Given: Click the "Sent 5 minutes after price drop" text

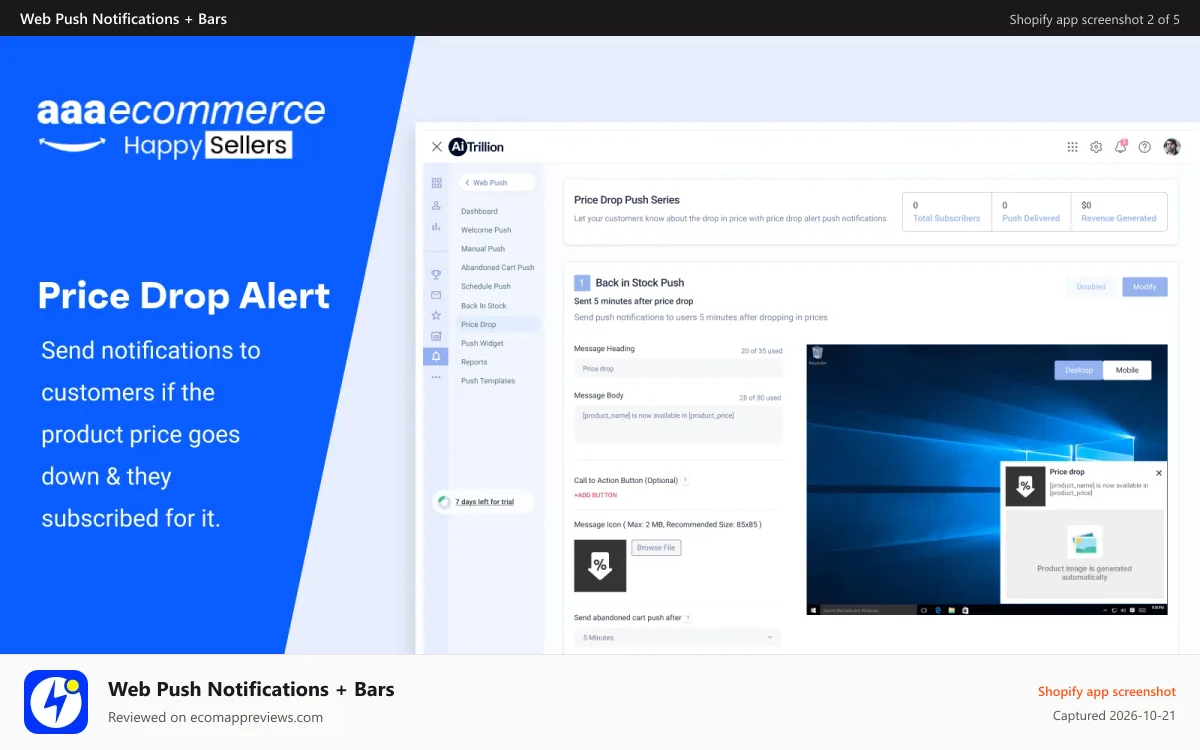Looking at the screenshot, I should coord(634,301).
